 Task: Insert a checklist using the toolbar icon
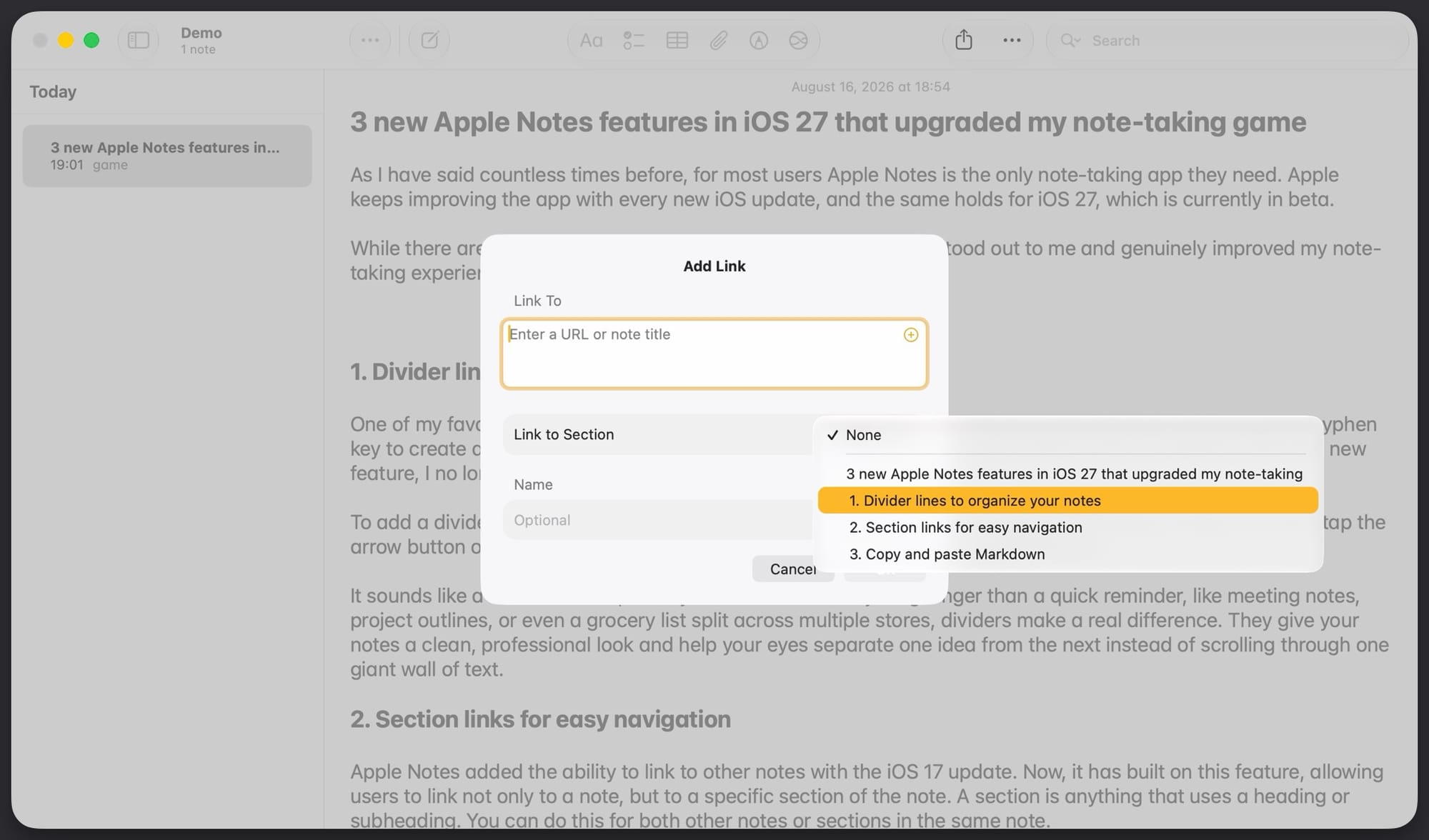tap(634, 41)
